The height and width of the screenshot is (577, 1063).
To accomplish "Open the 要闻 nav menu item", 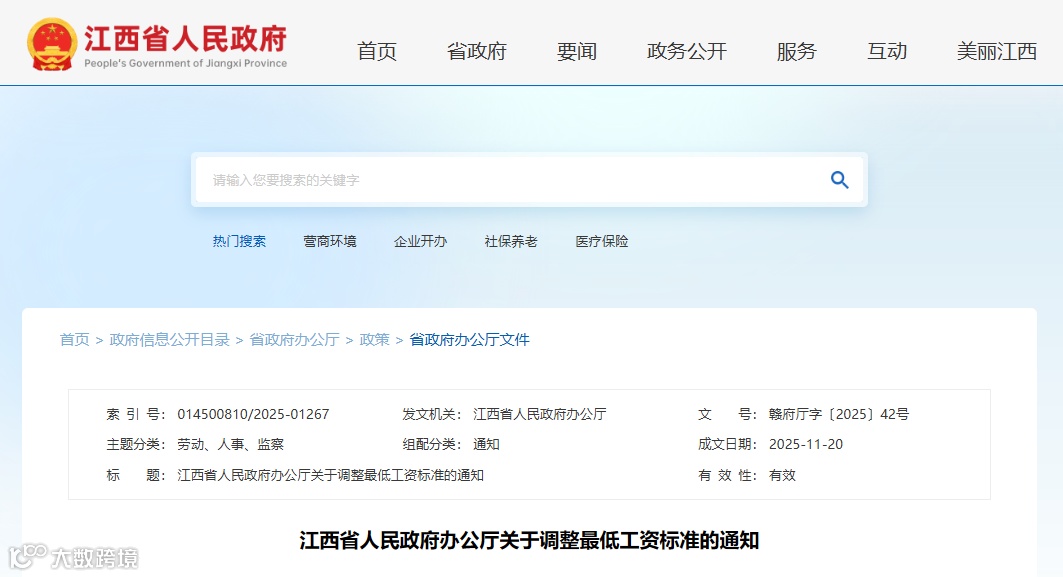I will [576, 51].
